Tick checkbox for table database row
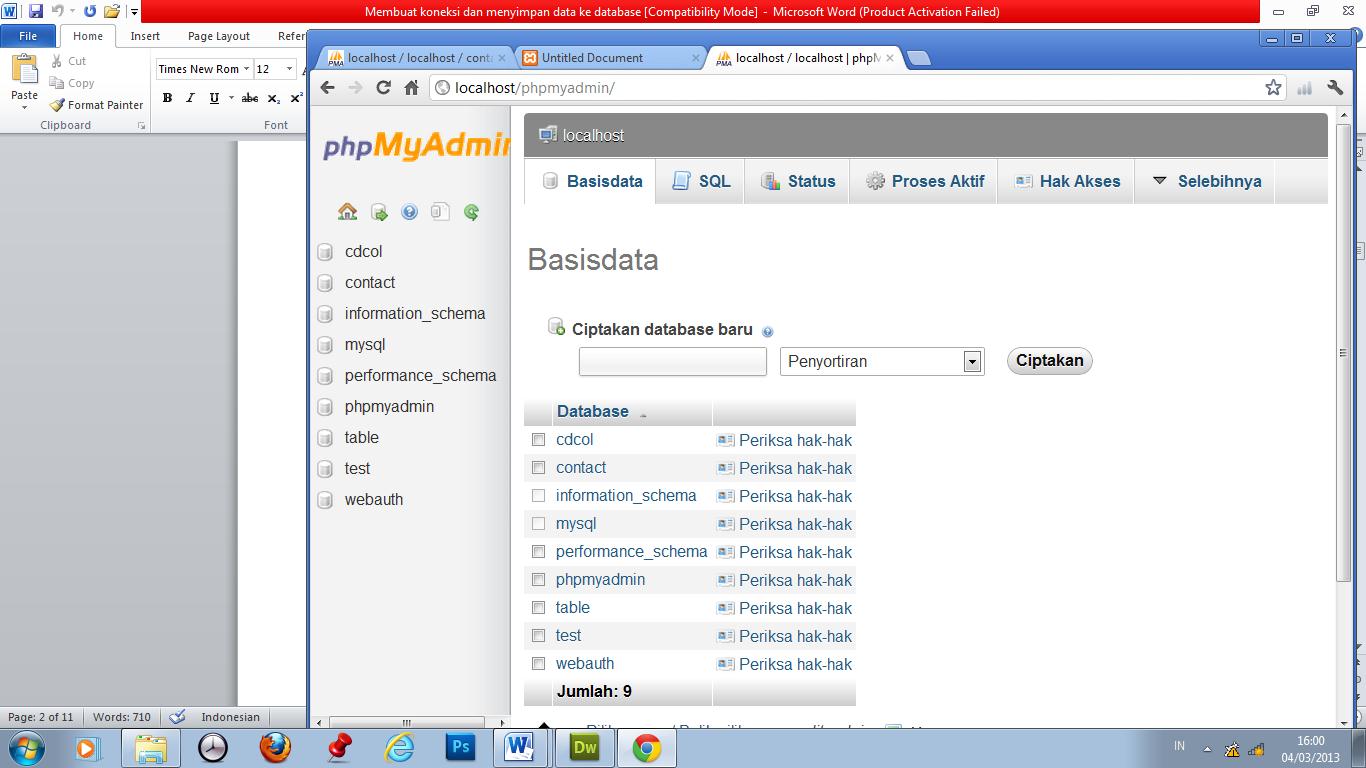This screenshot has height=768, width=1366. [539, 608]
